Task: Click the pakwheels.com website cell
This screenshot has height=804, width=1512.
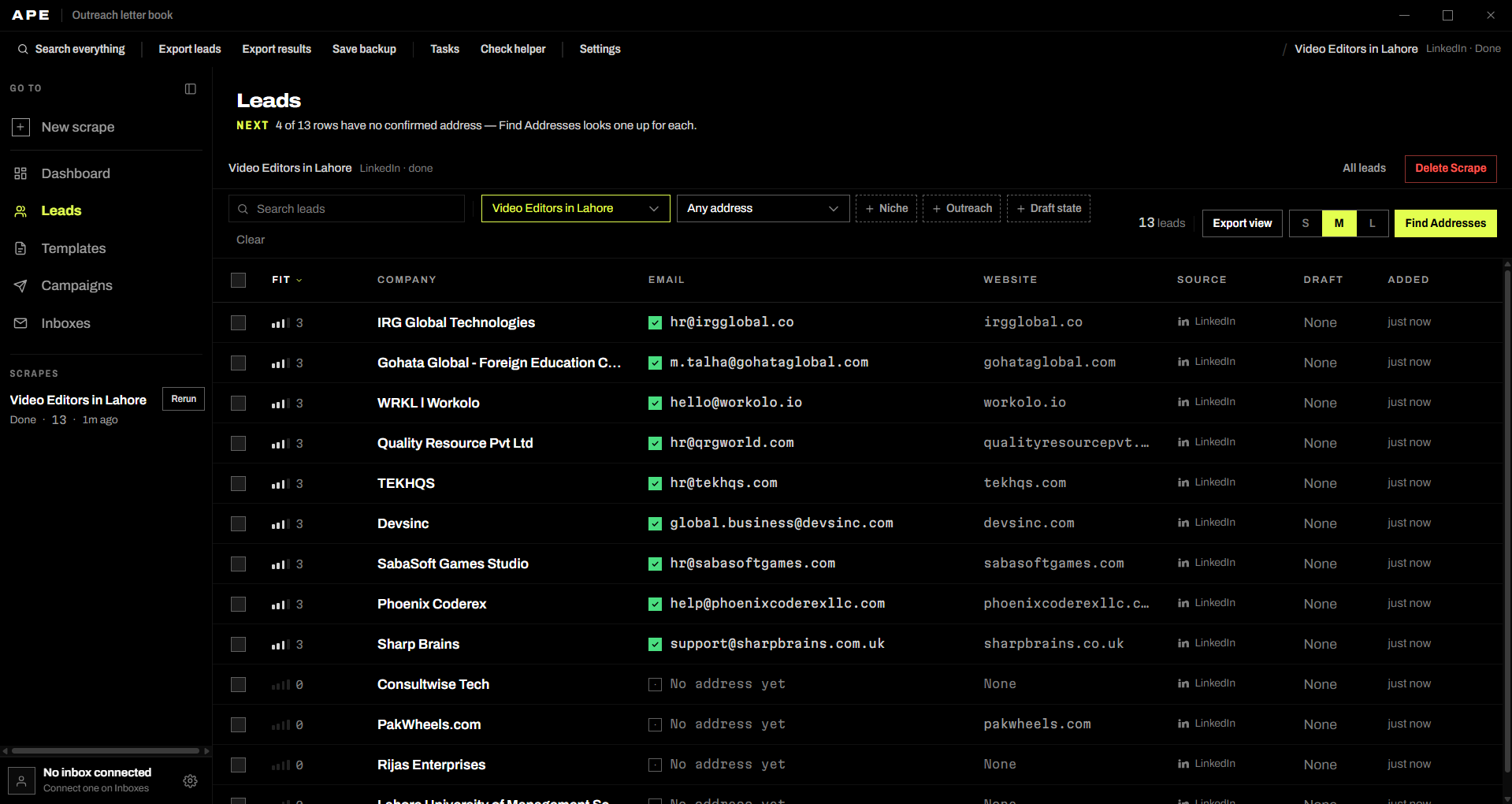Action: (1037, 724)
